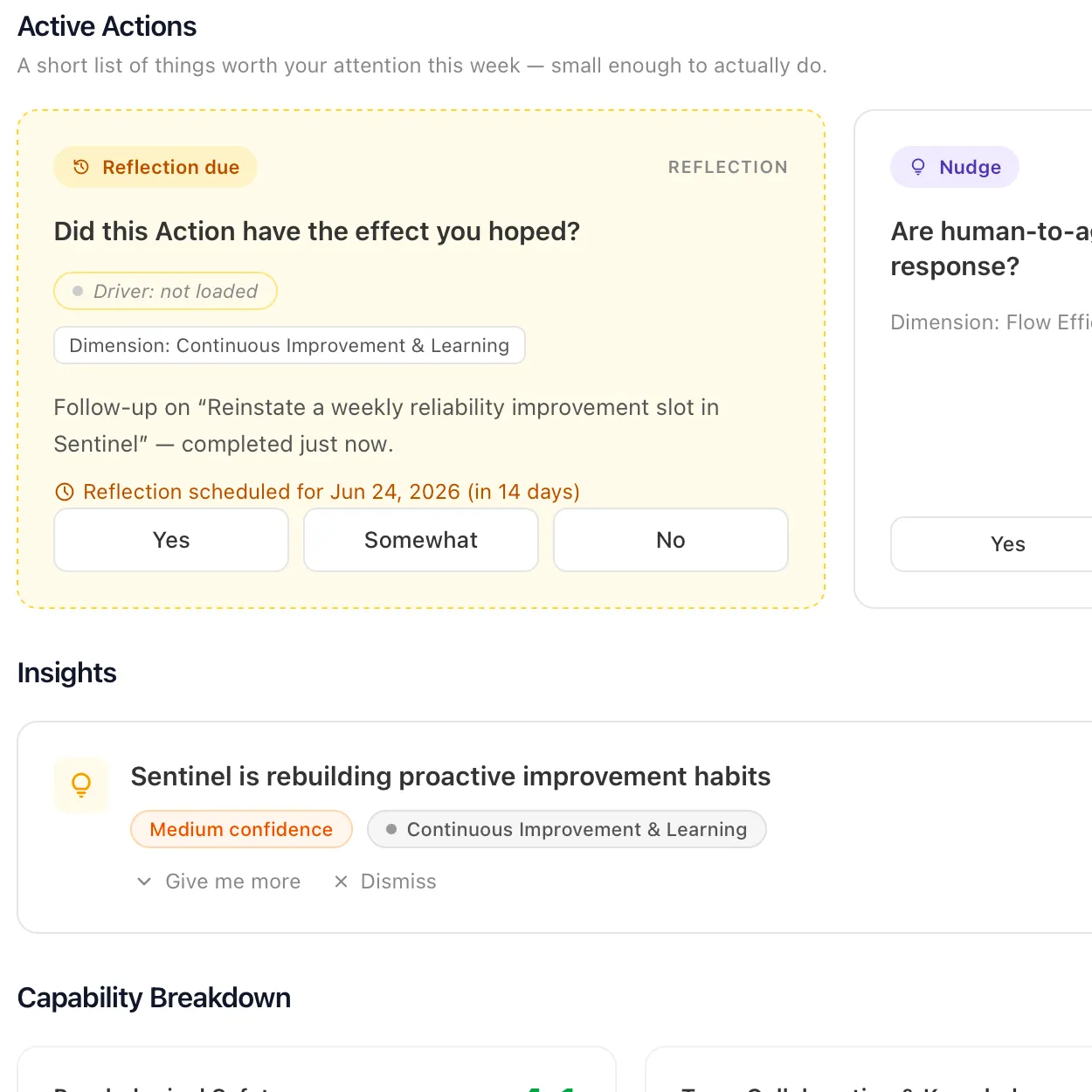
Task: Click the Are human-to-agent response question
Action: coord(992,249)
